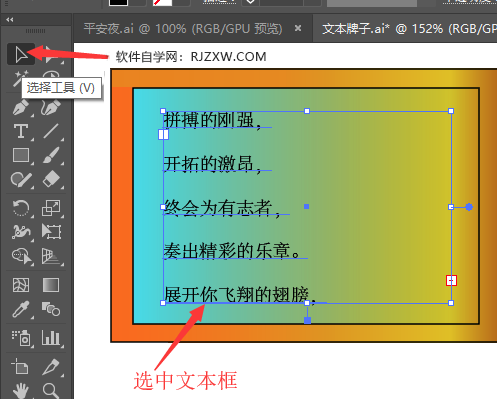Click the top-center handle of text box
Viewport: 497px width, 399px height.
click(x=307, y=111)
